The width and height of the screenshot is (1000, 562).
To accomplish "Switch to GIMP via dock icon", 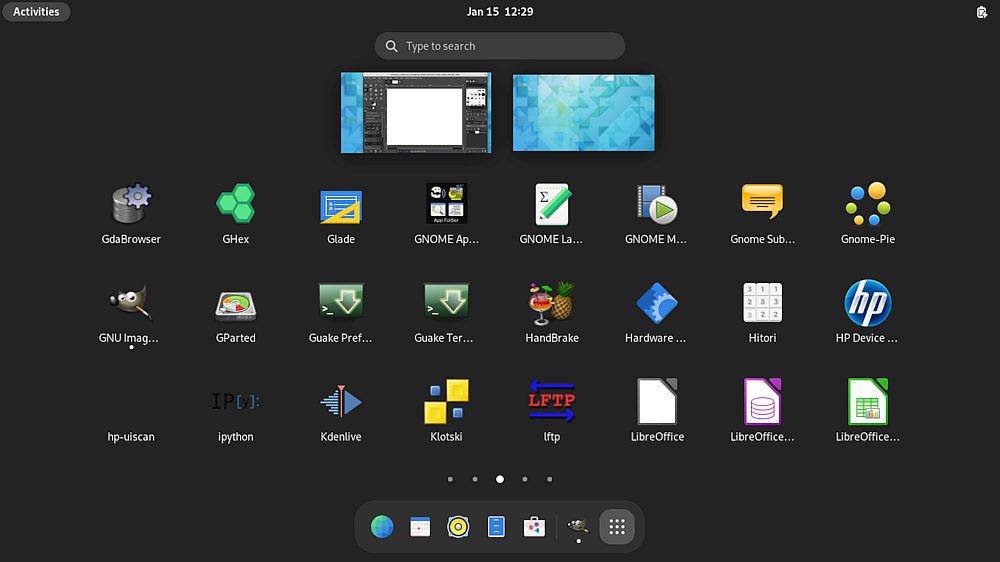I will 578,527.
